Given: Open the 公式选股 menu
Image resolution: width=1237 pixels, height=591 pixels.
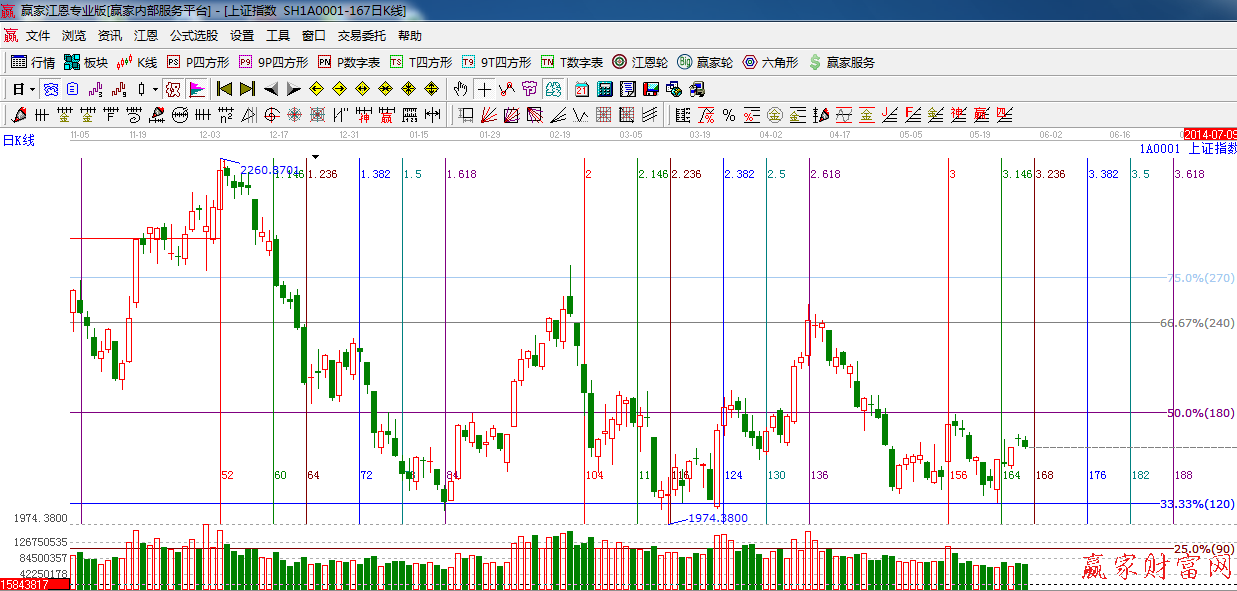Looking at the screenshot, I should [193, 36].
